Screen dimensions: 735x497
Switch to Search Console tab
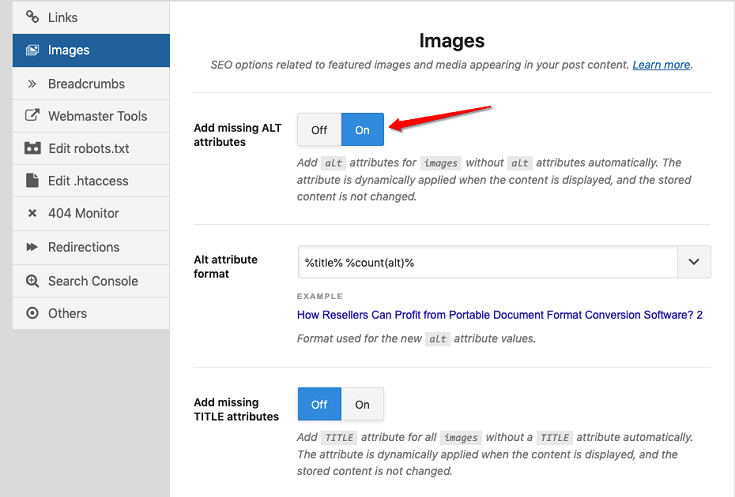point(91,281)
